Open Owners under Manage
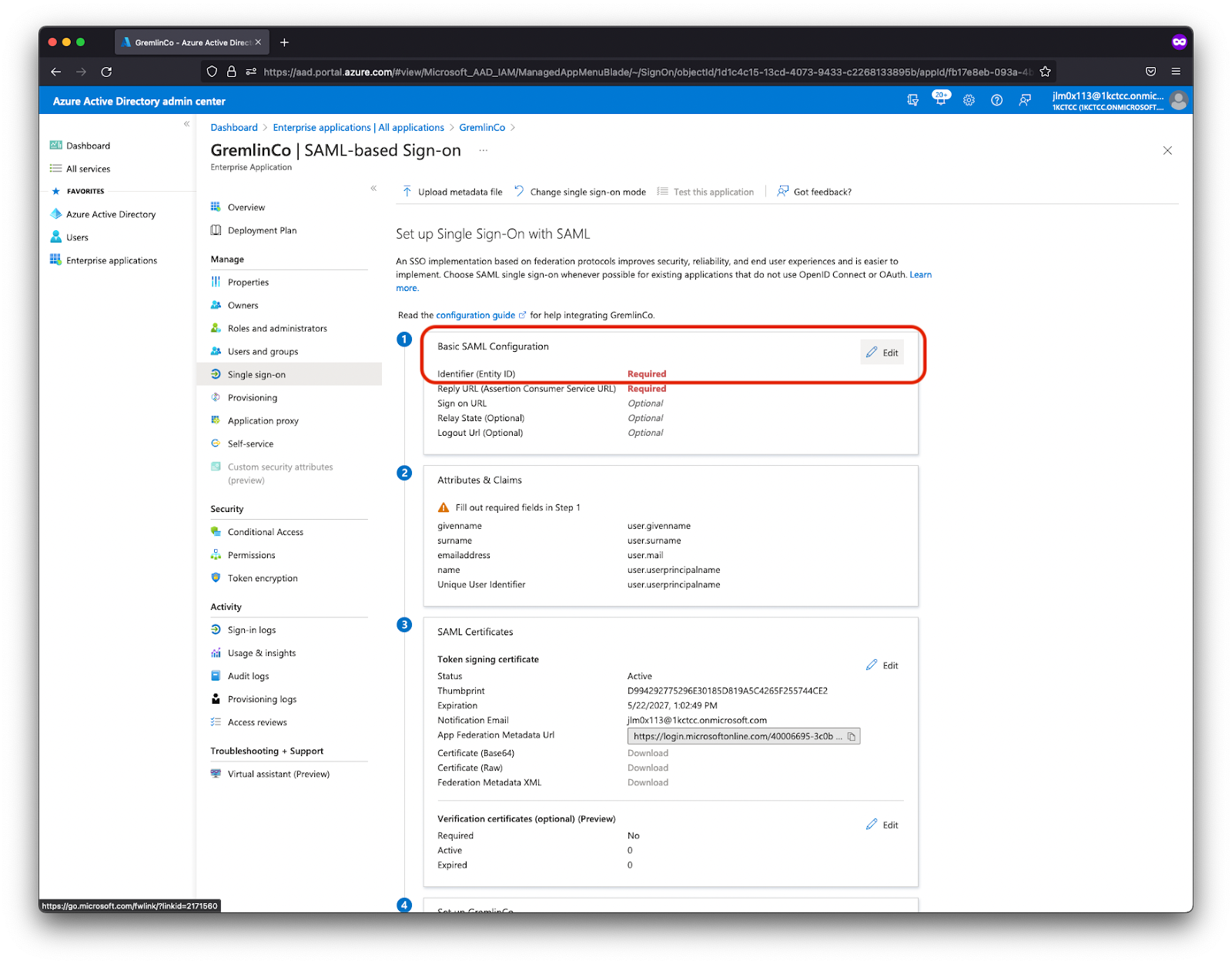This screenshot has height=964, width=1232. (243, 306)
